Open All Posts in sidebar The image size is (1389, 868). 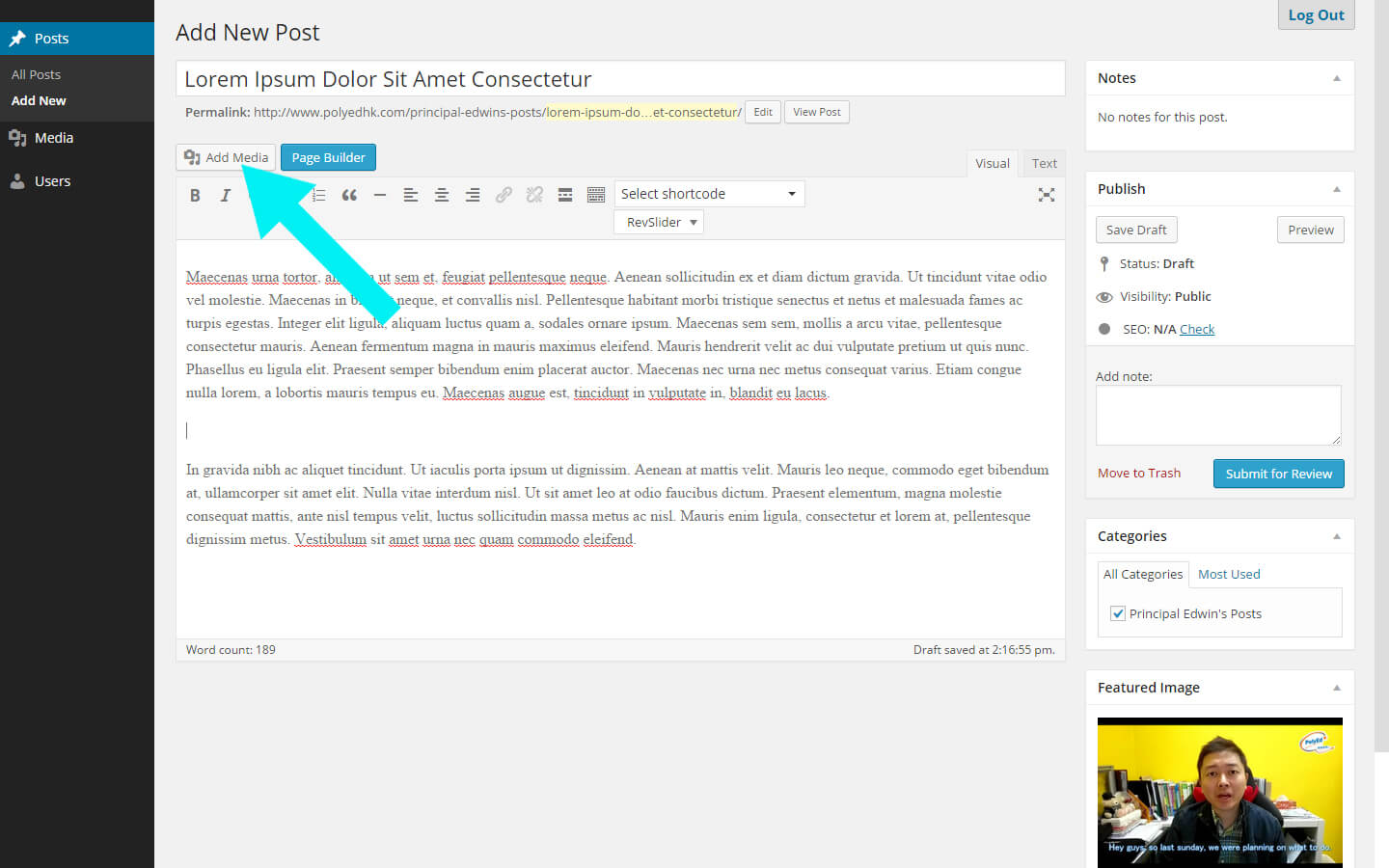(x=36, y=74)
